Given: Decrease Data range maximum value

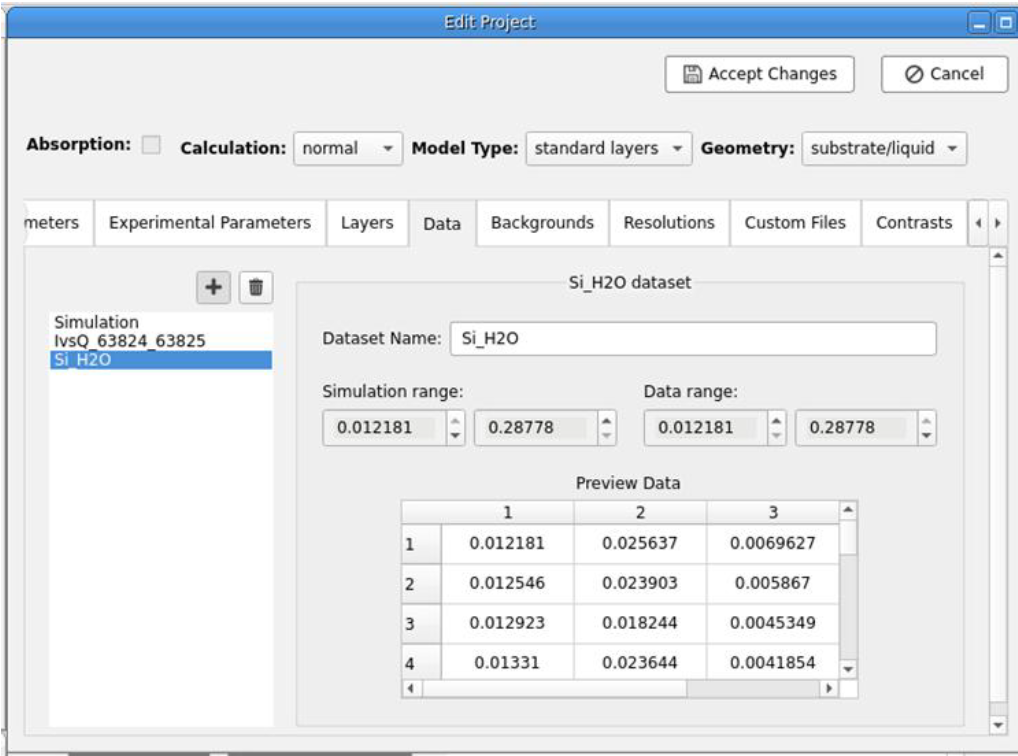Looking at the screenshot, I should [x=927, y=436].
